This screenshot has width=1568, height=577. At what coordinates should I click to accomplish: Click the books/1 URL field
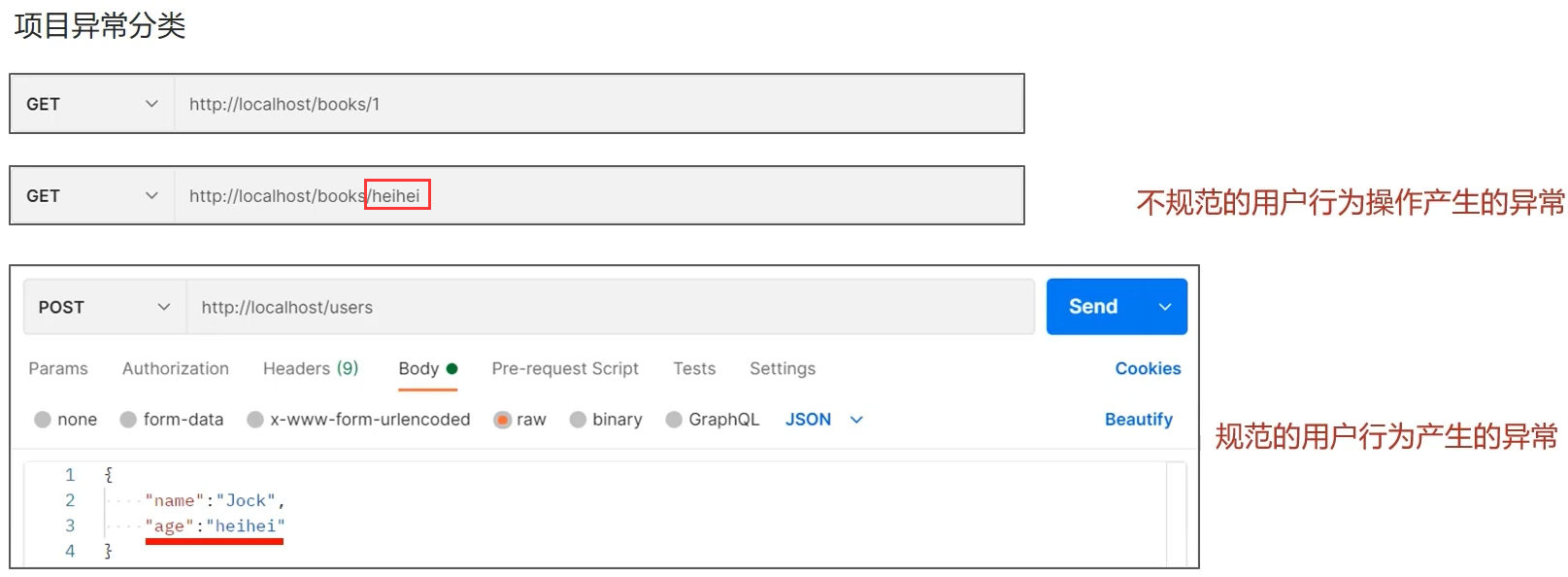(597, 104)
